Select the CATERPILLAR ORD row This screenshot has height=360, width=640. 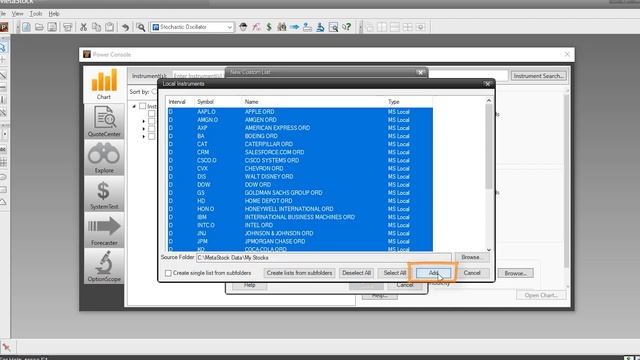(x=300, y=144)
